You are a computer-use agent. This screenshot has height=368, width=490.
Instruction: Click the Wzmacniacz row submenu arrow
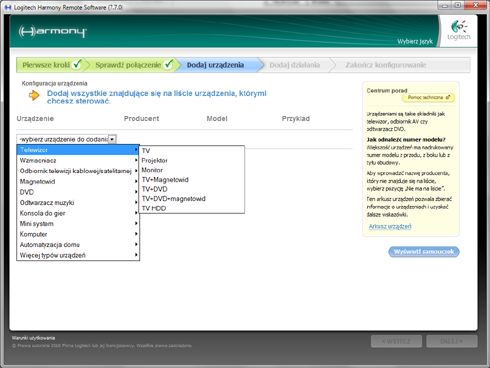pos(136,160)
